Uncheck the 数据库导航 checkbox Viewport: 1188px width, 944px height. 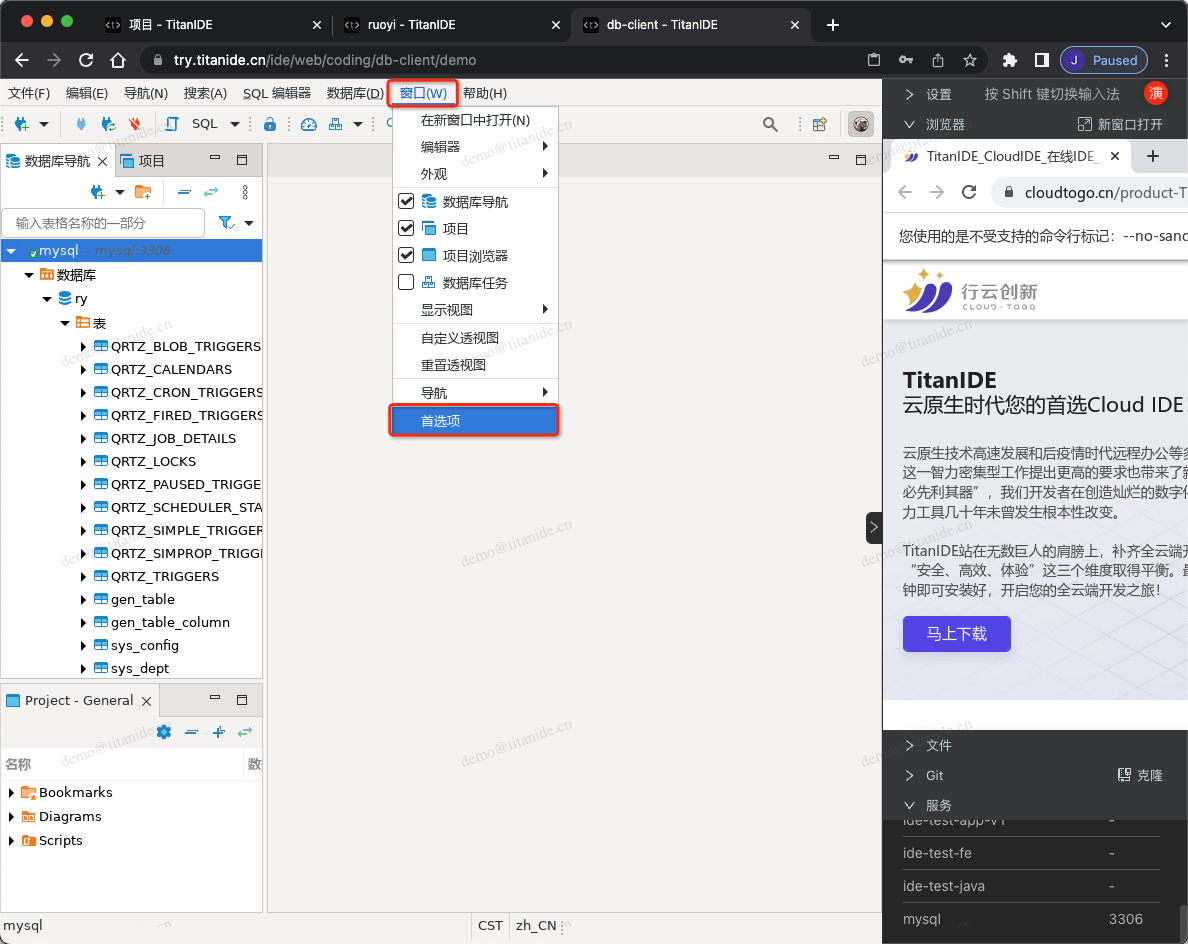point(406,201)
